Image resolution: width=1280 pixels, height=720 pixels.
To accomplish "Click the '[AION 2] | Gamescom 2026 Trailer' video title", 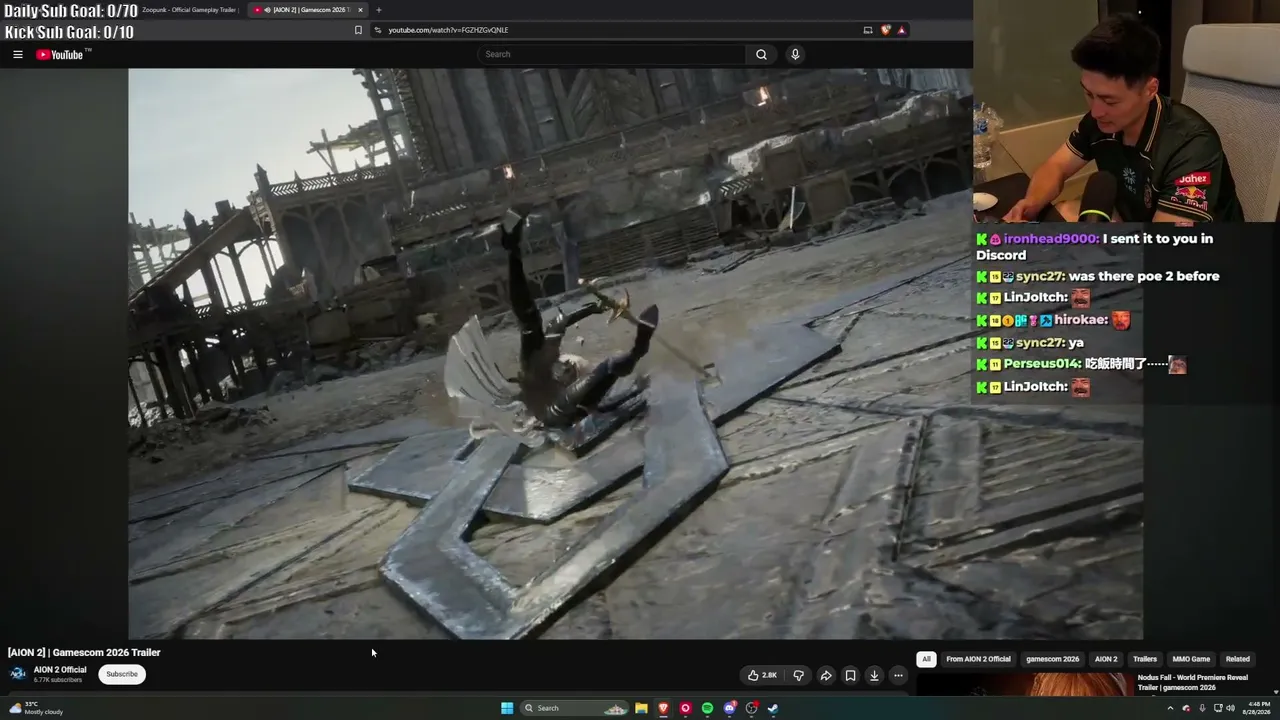I will tap(84, 652).
